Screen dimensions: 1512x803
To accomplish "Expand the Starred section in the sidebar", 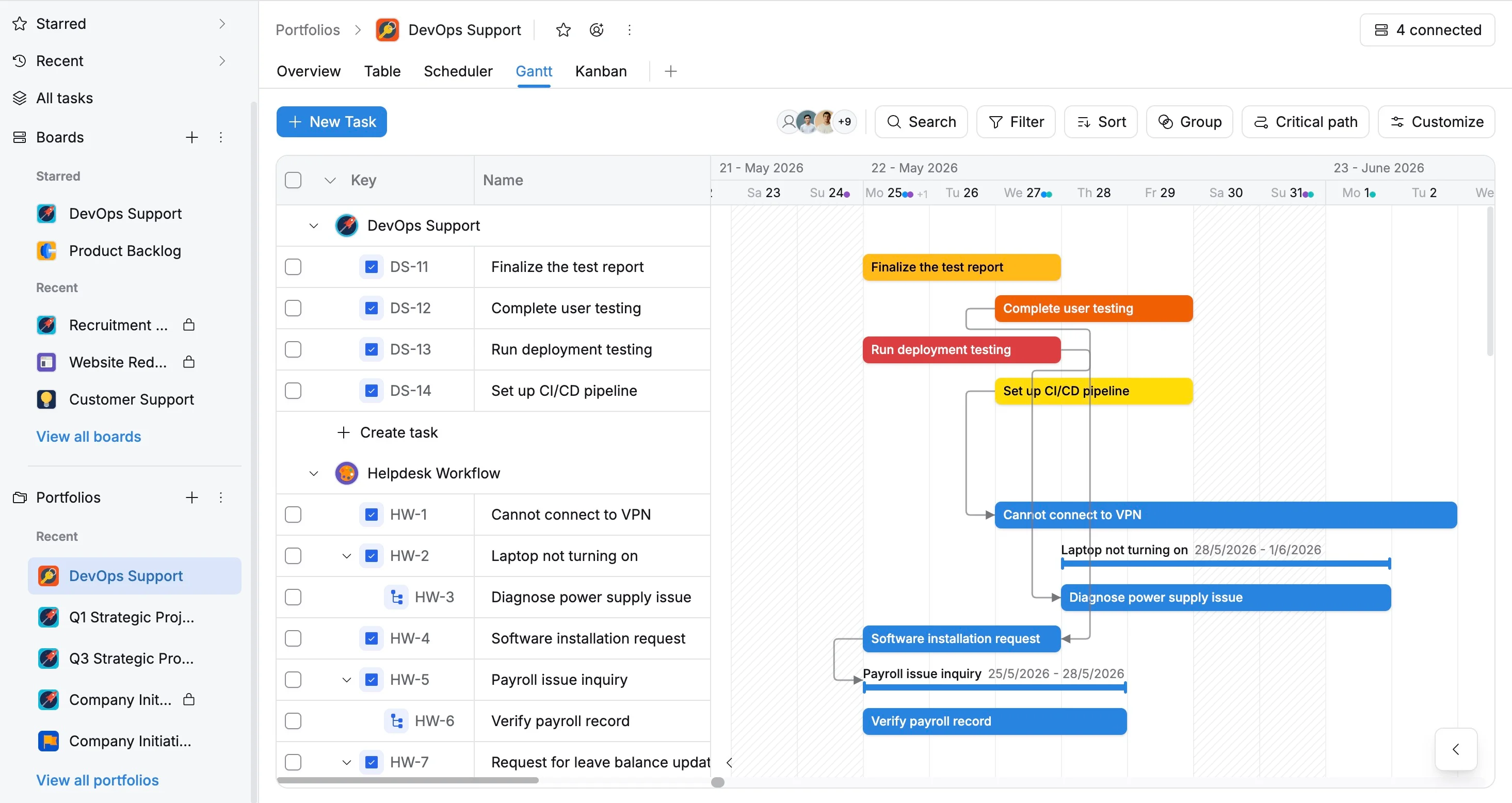I will coord(222,23).
